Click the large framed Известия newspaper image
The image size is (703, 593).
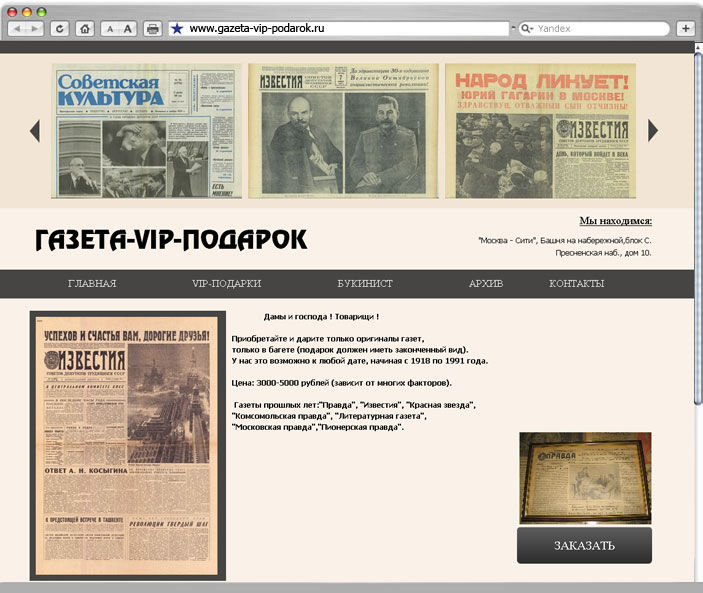(128, 446)
